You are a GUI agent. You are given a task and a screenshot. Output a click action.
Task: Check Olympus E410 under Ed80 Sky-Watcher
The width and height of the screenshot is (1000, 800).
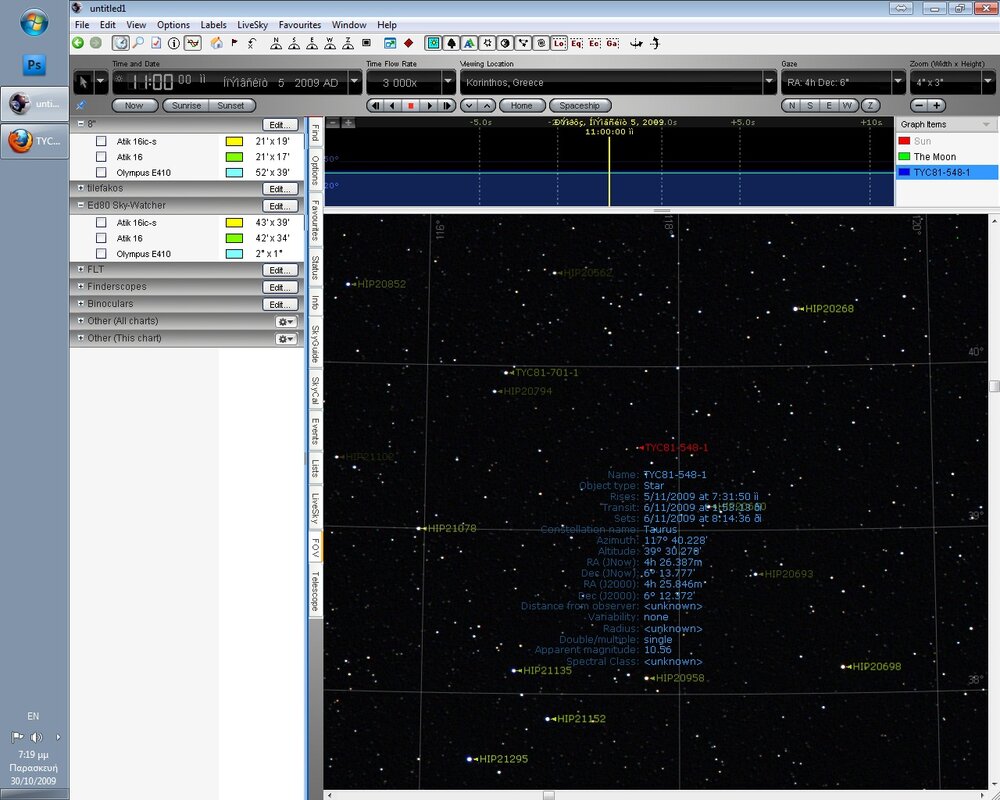tap(101, 254)
